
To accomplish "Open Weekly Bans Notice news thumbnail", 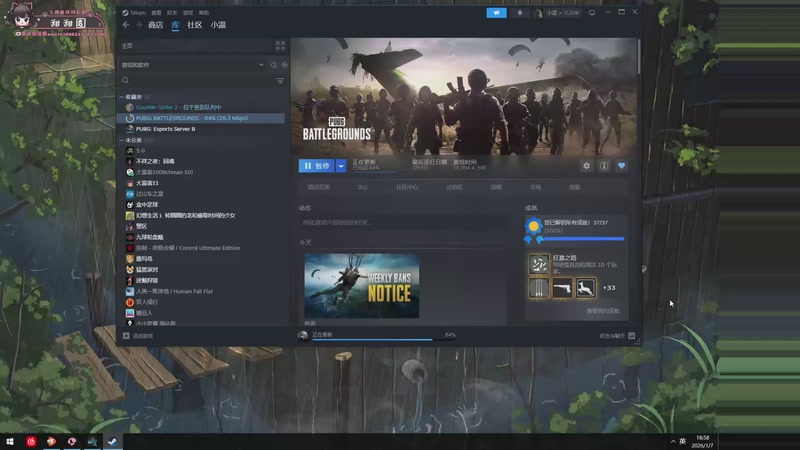I will (362, 286).
